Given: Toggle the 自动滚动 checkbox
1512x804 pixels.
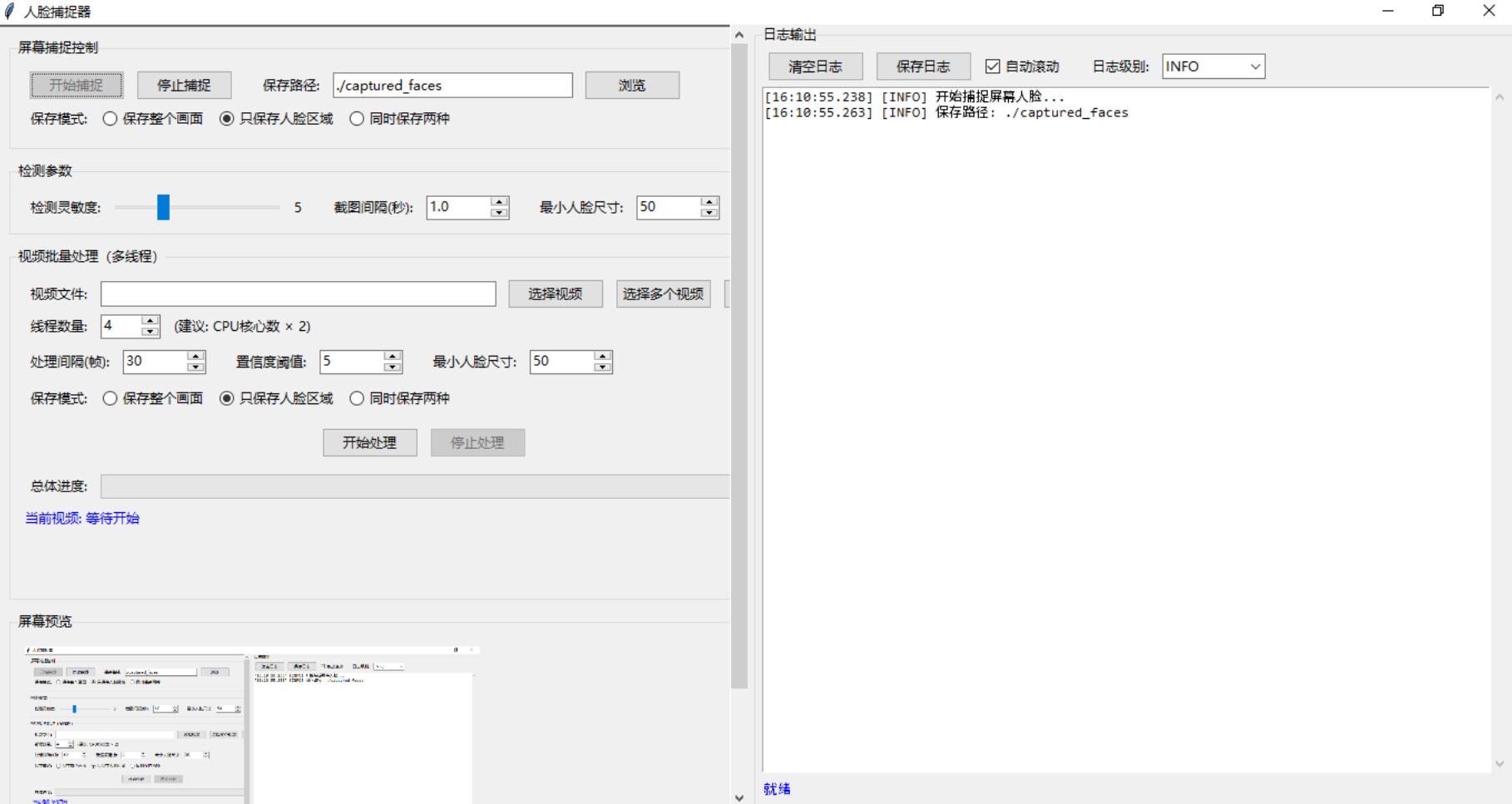Looking at the screenshot, I should point(992,67).
